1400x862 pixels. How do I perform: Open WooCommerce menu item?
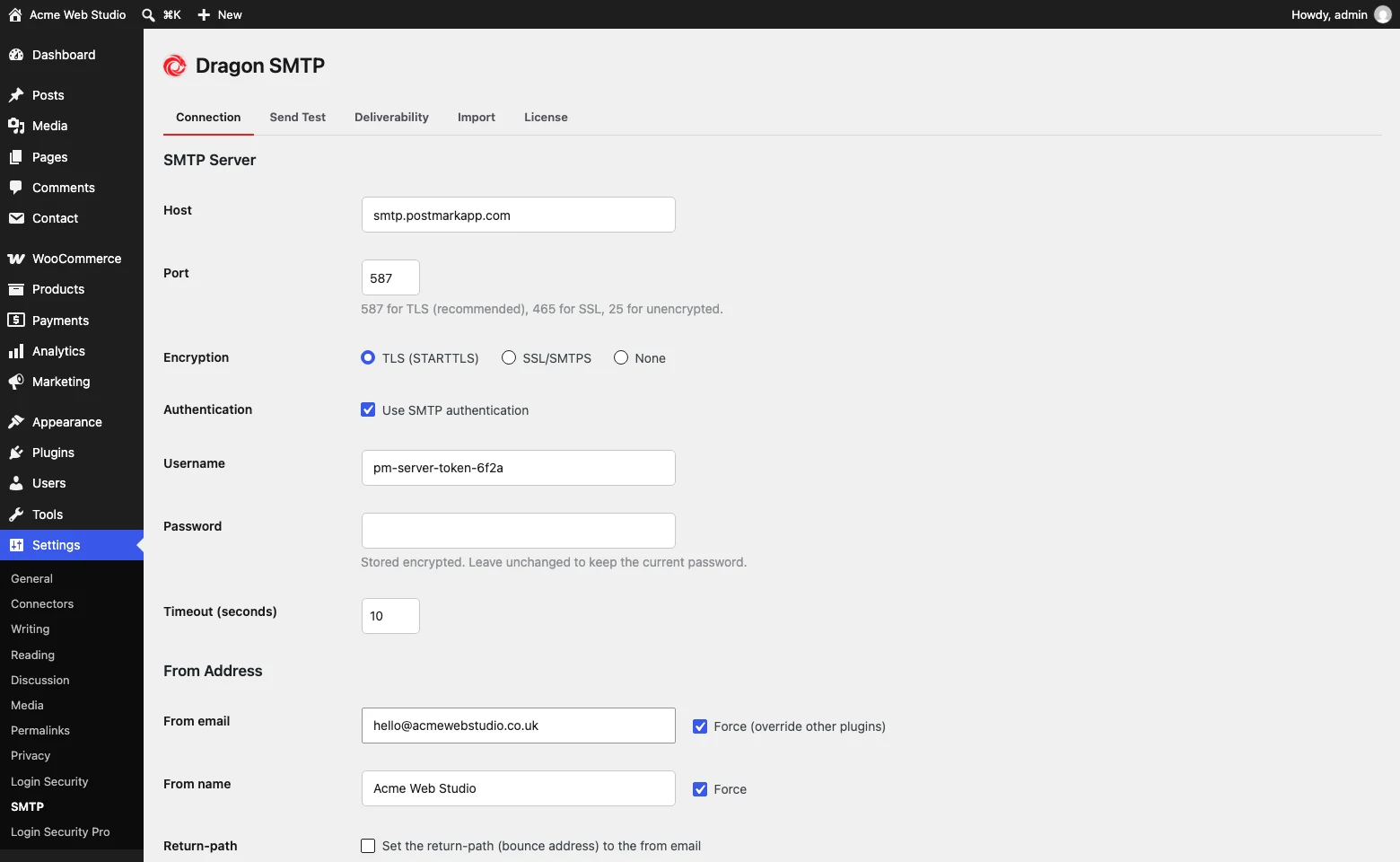click(72, 259)
